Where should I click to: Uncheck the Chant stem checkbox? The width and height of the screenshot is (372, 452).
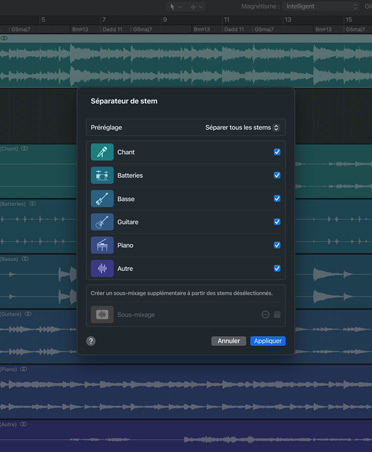click(x=277, y=152)
